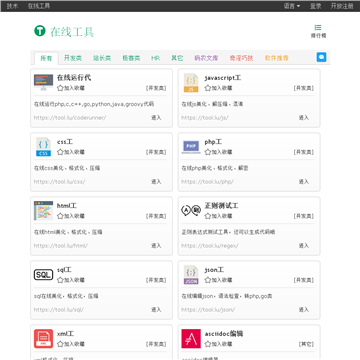The width and height of the screenshot is (360, 360).
Task: Star 在线运行代 with 加入收藏
Action: (x=71, y=88)
